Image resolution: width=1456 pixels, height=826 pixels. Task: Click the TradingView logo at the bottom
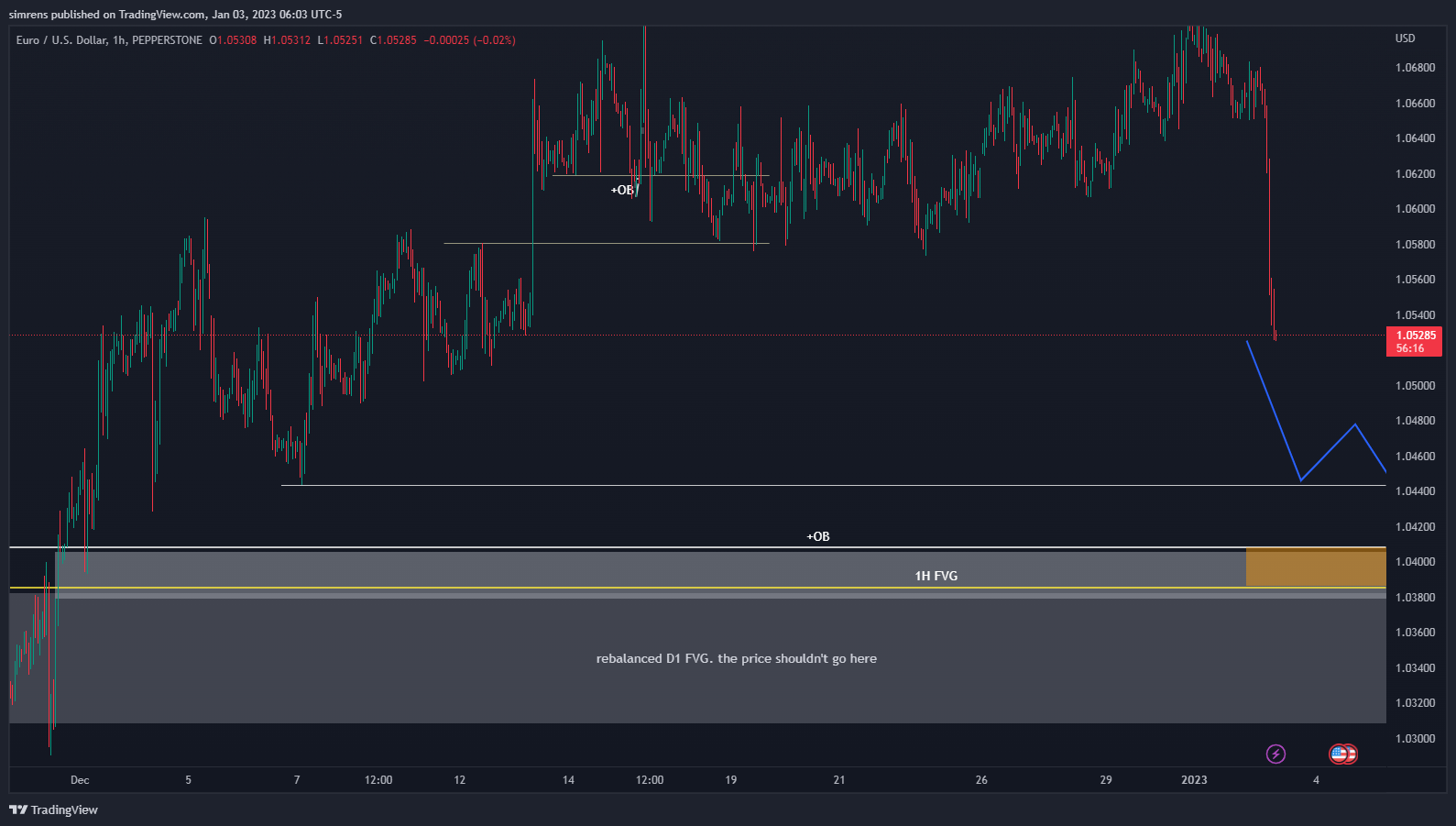tap(53, 809)
